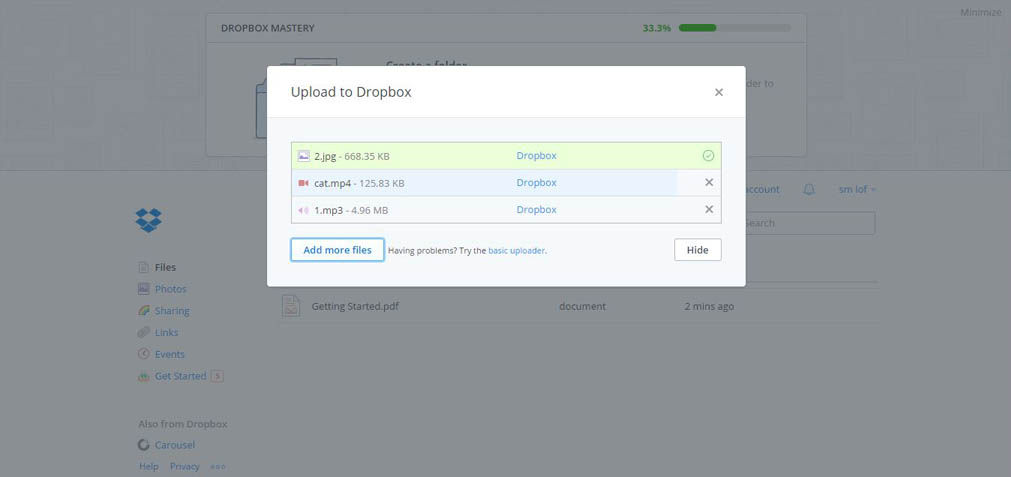Viewport: 1011px width, 477px height.
Task: Select the 2.jpg file name text
Action: coord(327,156)
